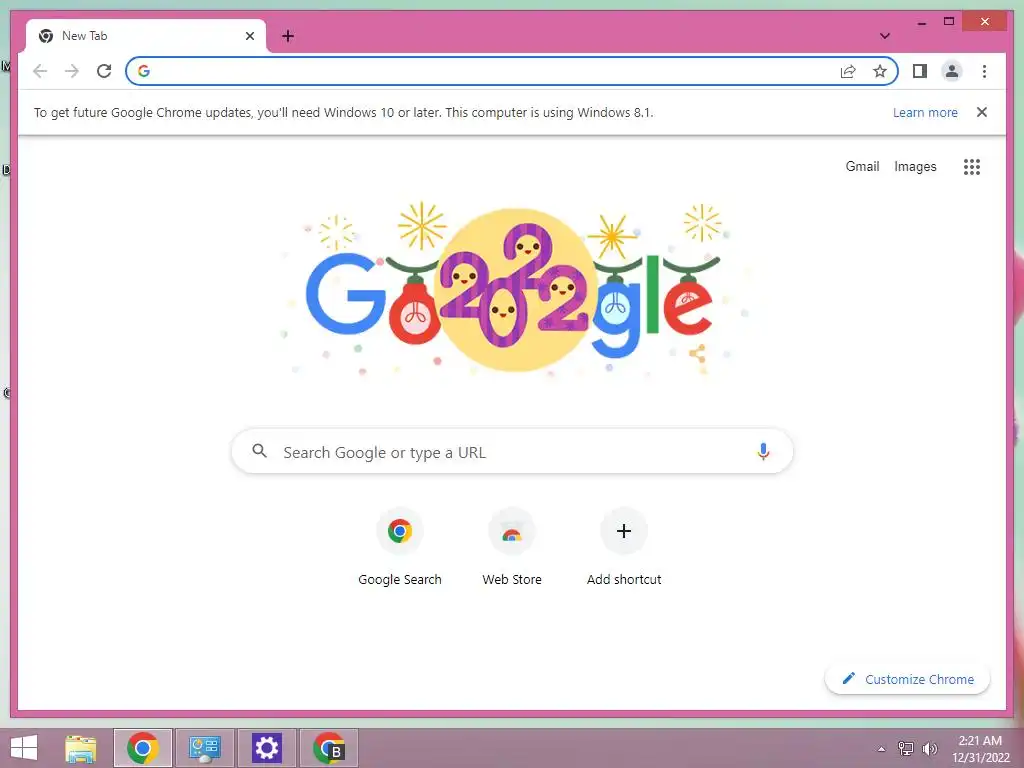Image resolution: width=1024 pixels, height=768 pixels.
Task: Reload the current page
Action: (x=104, y=71)
